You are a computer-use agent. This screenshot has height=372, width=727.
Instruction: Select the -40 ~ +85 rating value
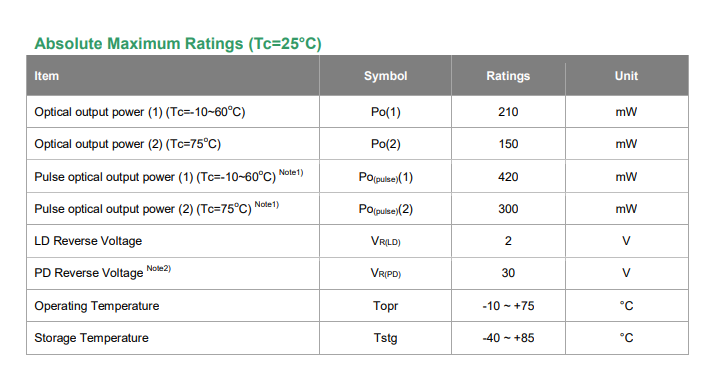[x=508, y=338]
